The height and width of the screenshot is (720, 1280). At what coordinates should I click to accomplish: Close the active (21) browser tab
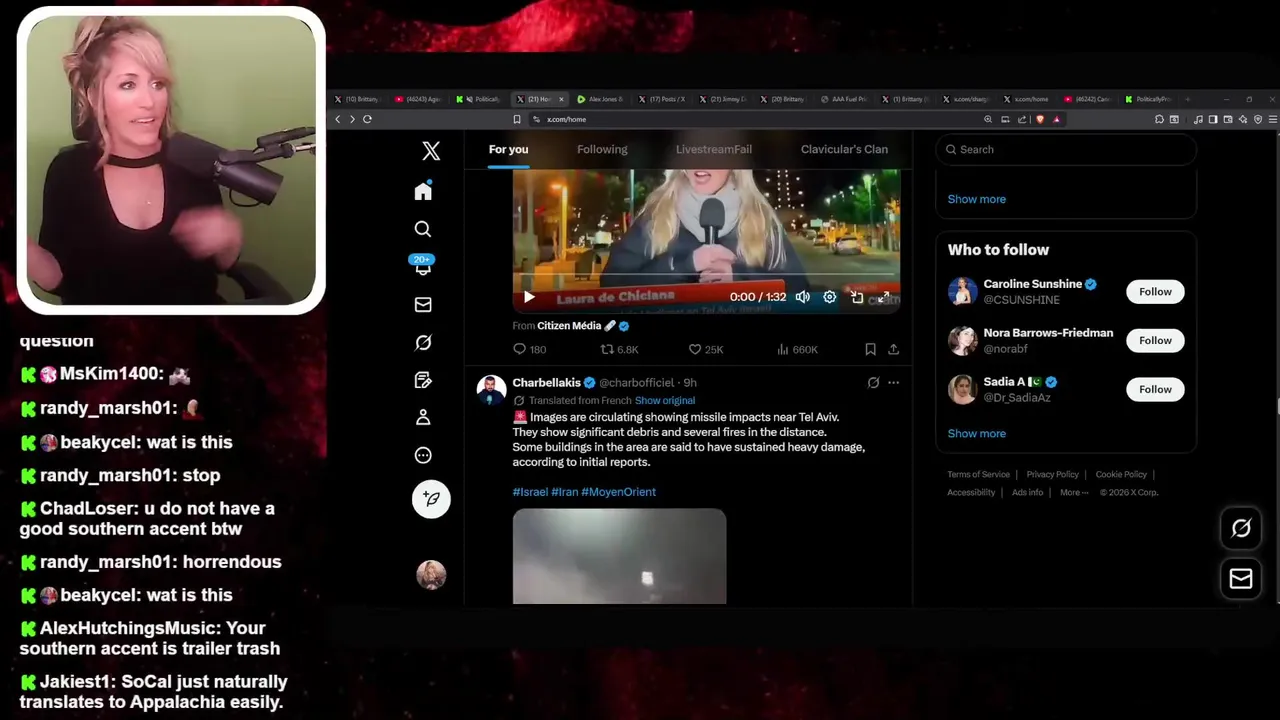pyautogui.click(x=561, y=99)
